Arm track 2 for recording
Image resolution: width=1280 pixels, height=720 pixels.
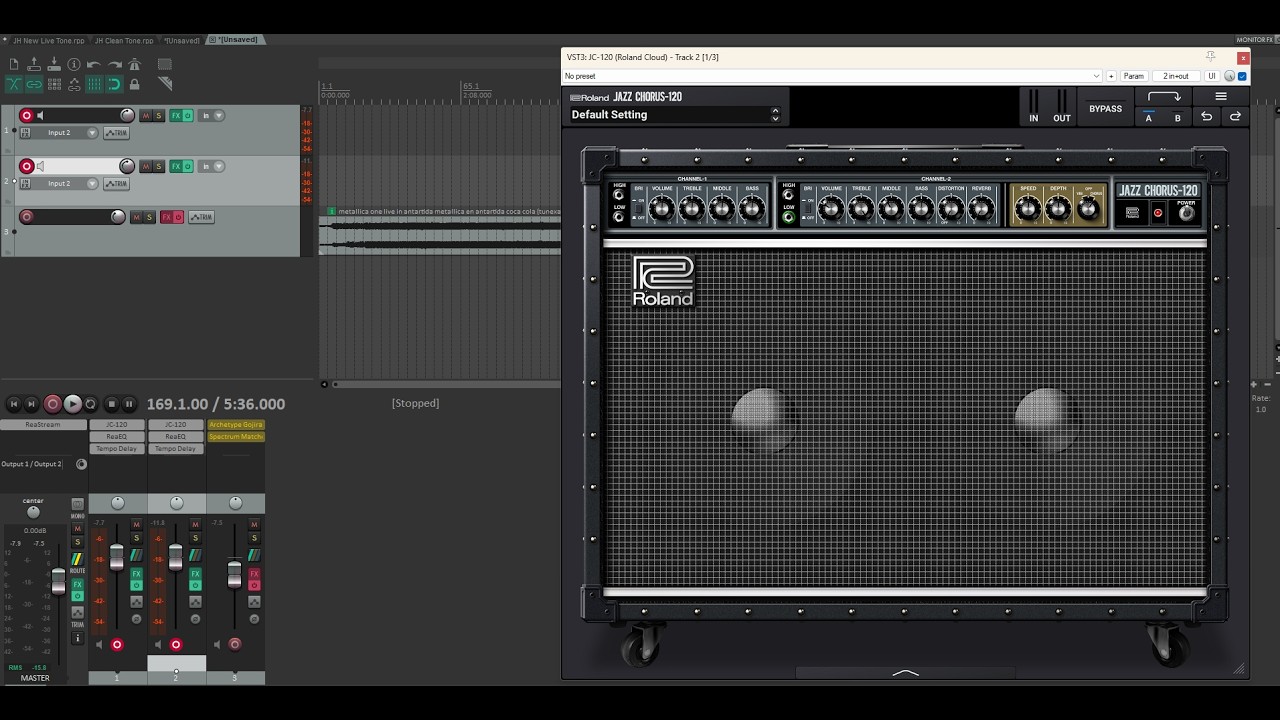coord(27,166)
